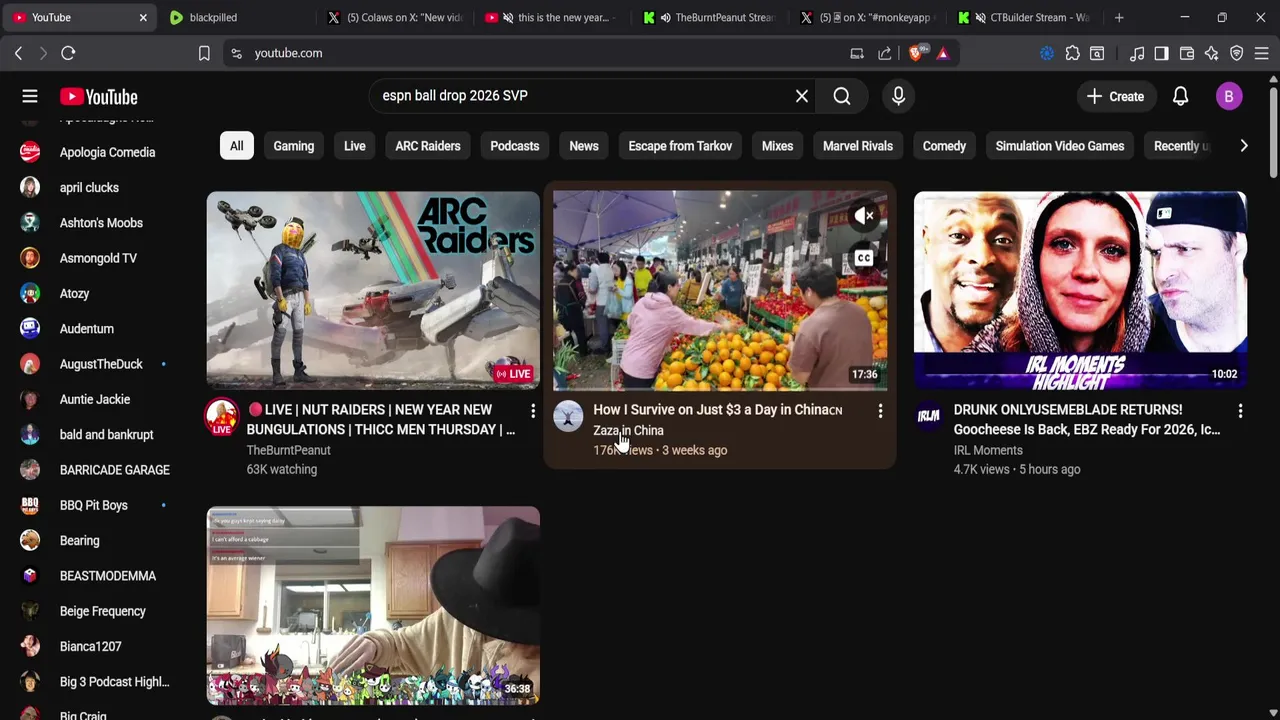Open Asmongold TV subscription

(96, 258)
